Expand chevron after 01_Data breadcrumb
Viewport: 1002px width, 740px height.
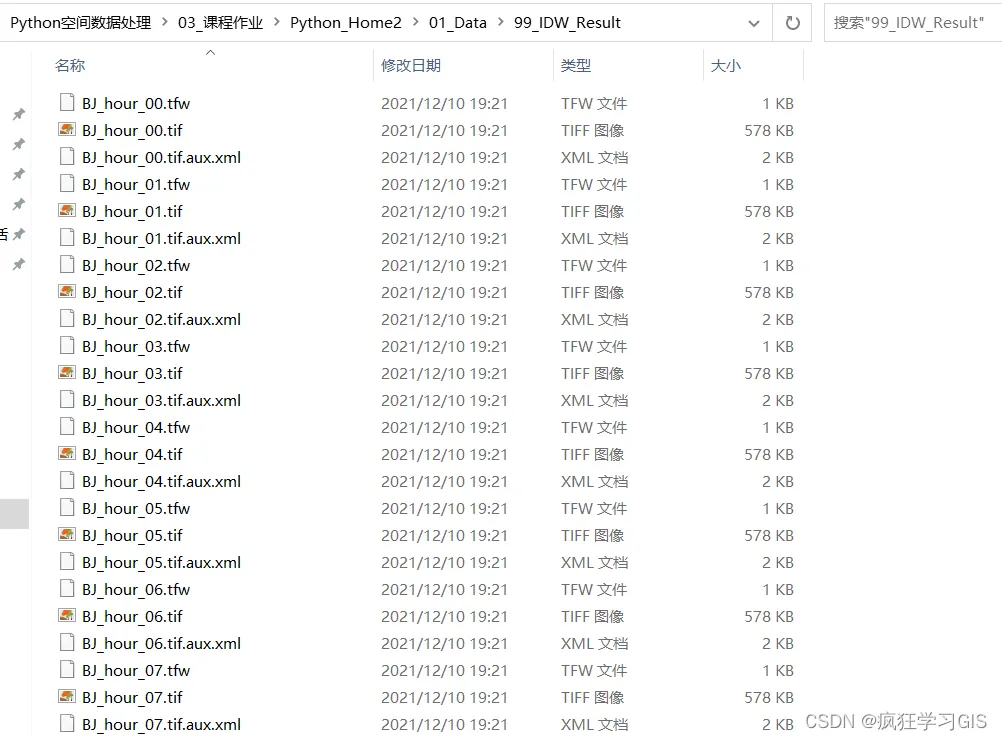pyautogui.click(x=500, y=22)
